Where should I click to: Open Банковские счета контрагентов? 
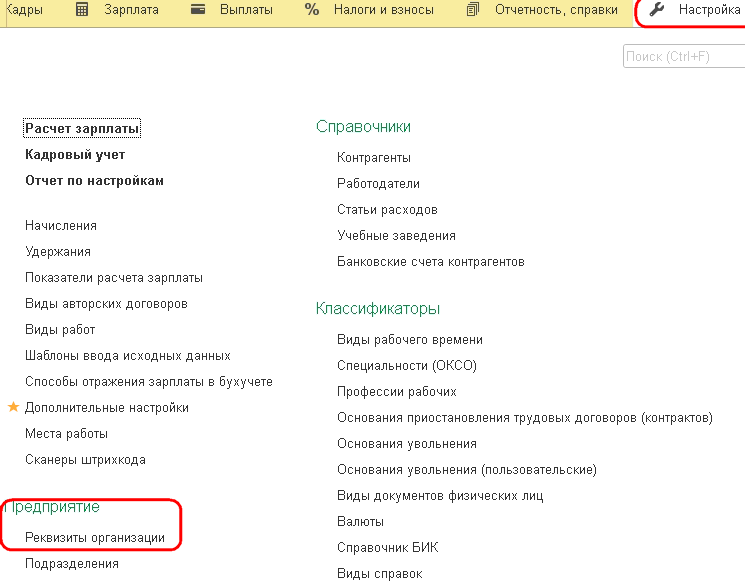(x=431, y=262)
